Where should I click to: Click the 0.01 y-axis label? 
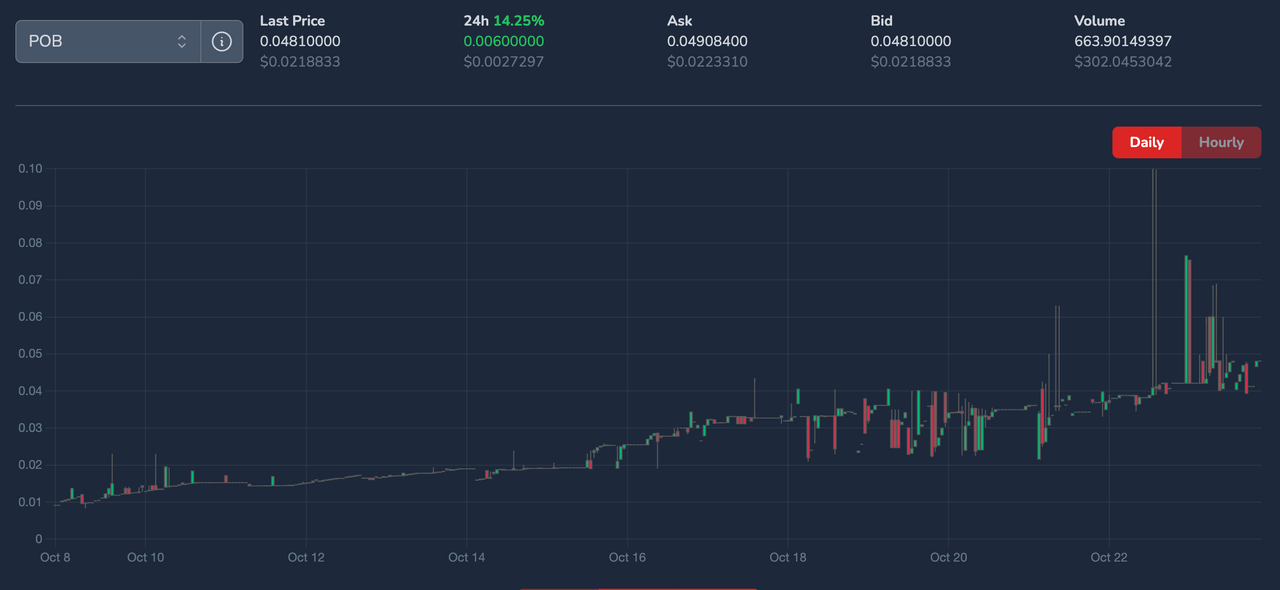(x=30, y=502)
